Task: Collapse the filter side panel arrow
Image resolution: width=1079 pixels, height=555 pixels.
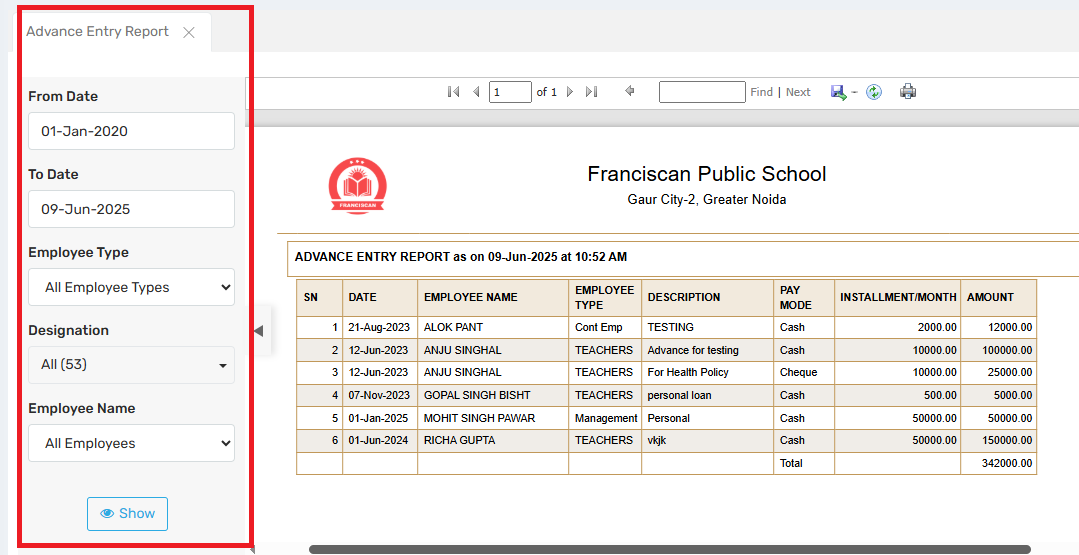Action: coord(259,331)
